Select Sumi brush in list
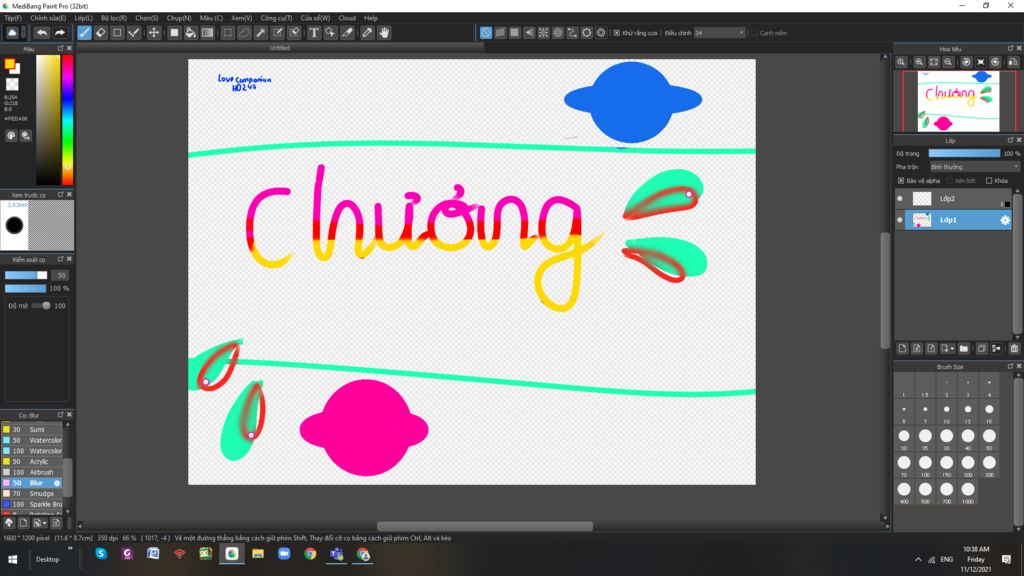 32,430
